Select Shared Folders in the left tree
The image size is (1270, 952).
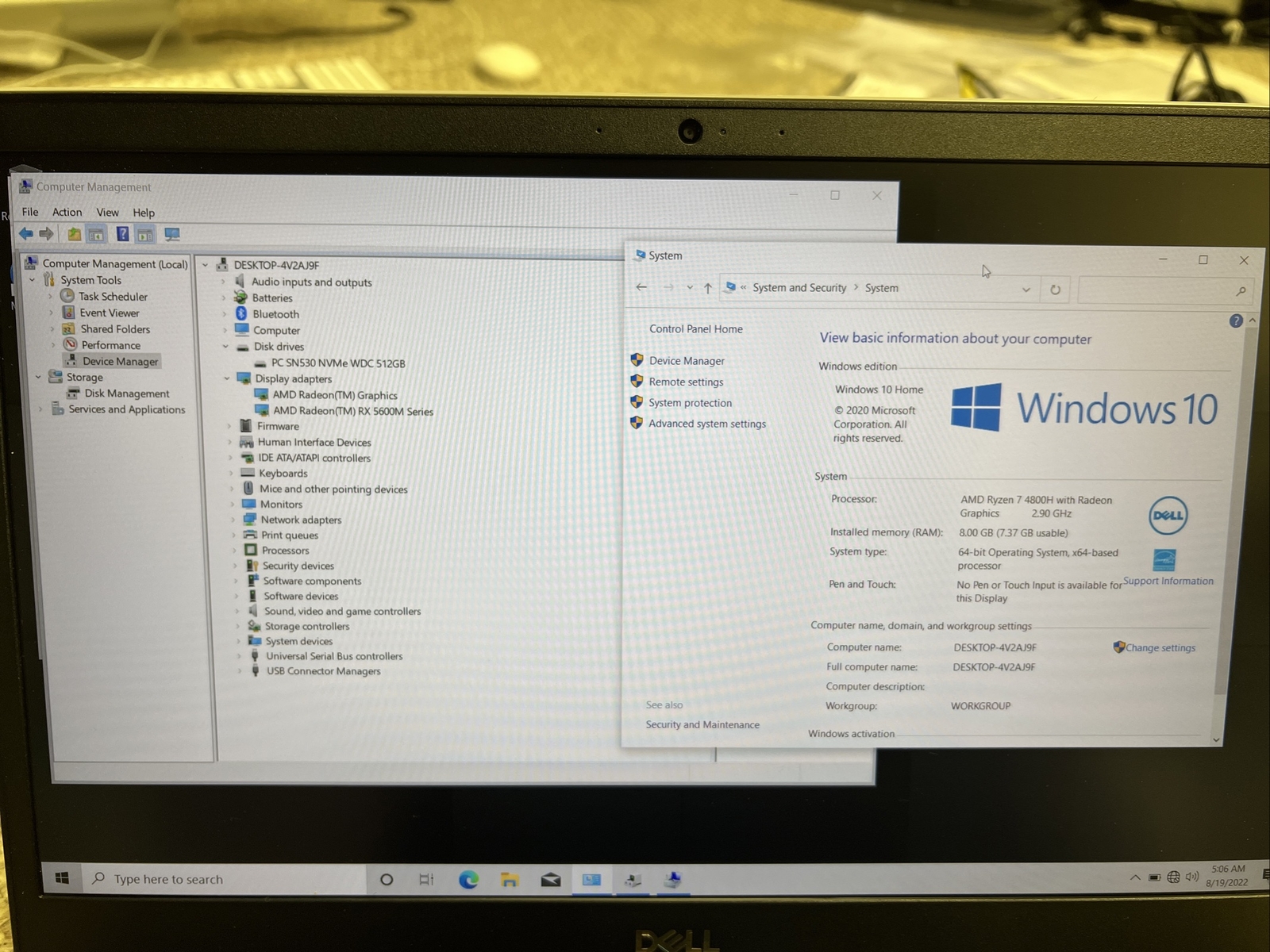tap(115, 328)
